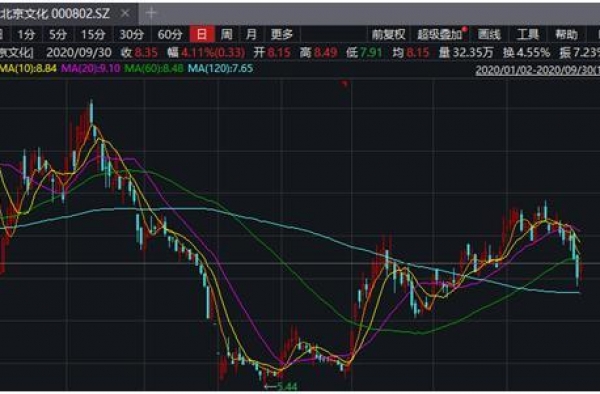Select the 北京文化 000802.SZ tab
This screenshot has width=600, height=394.
[x=55, y=14]
